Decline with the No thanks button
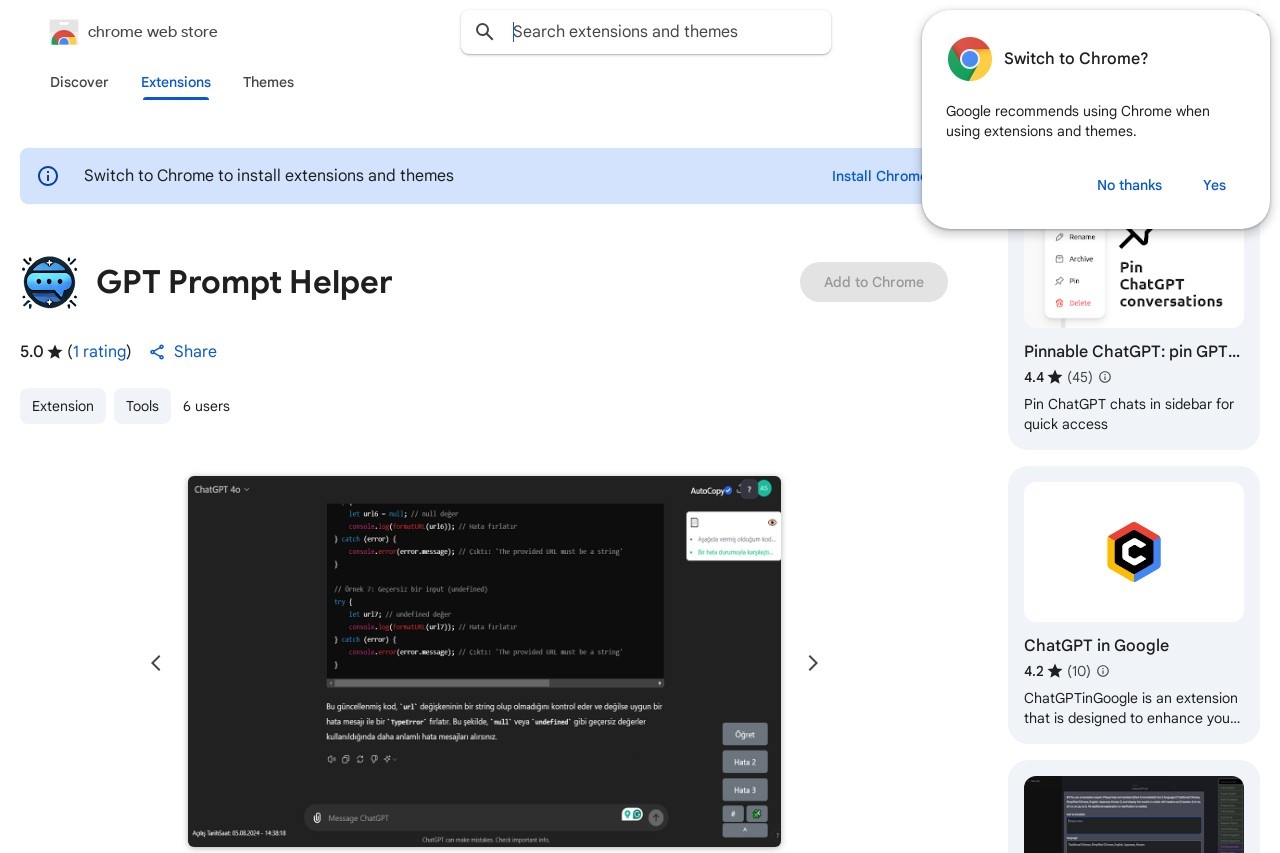 click(x=1129, y=185)
